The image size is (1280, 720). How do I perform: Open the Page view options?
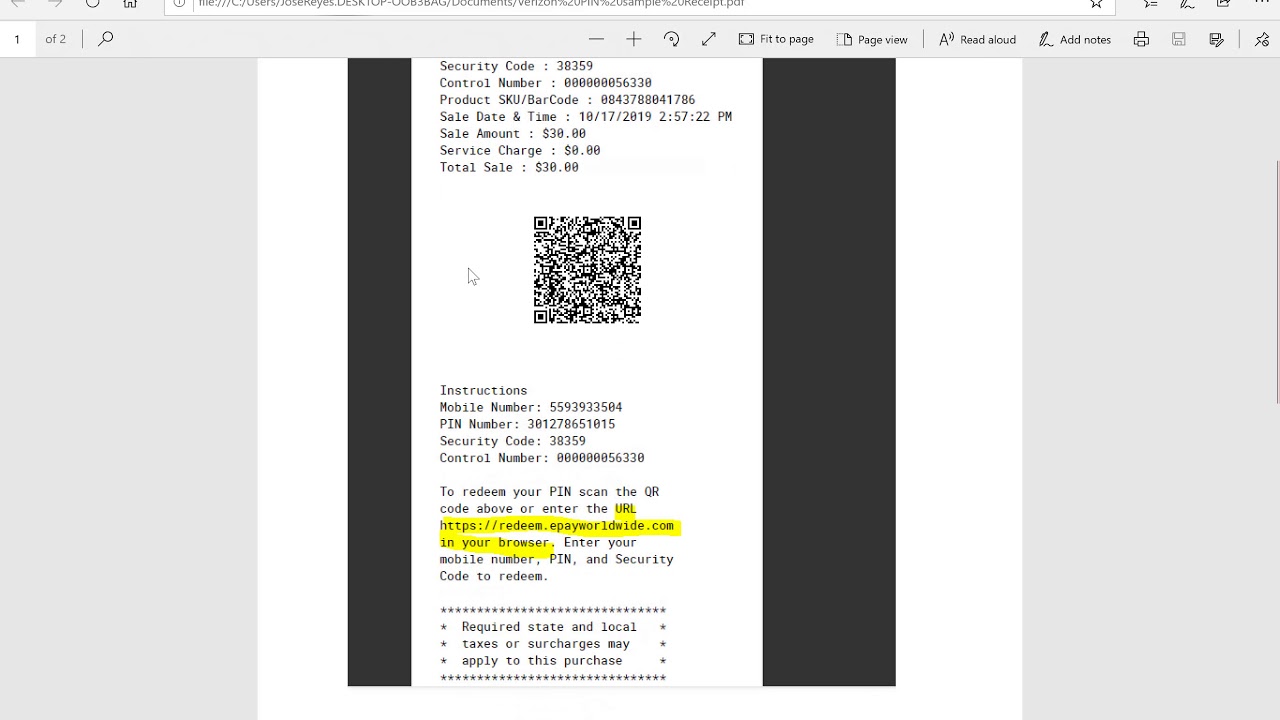(872, 39)
